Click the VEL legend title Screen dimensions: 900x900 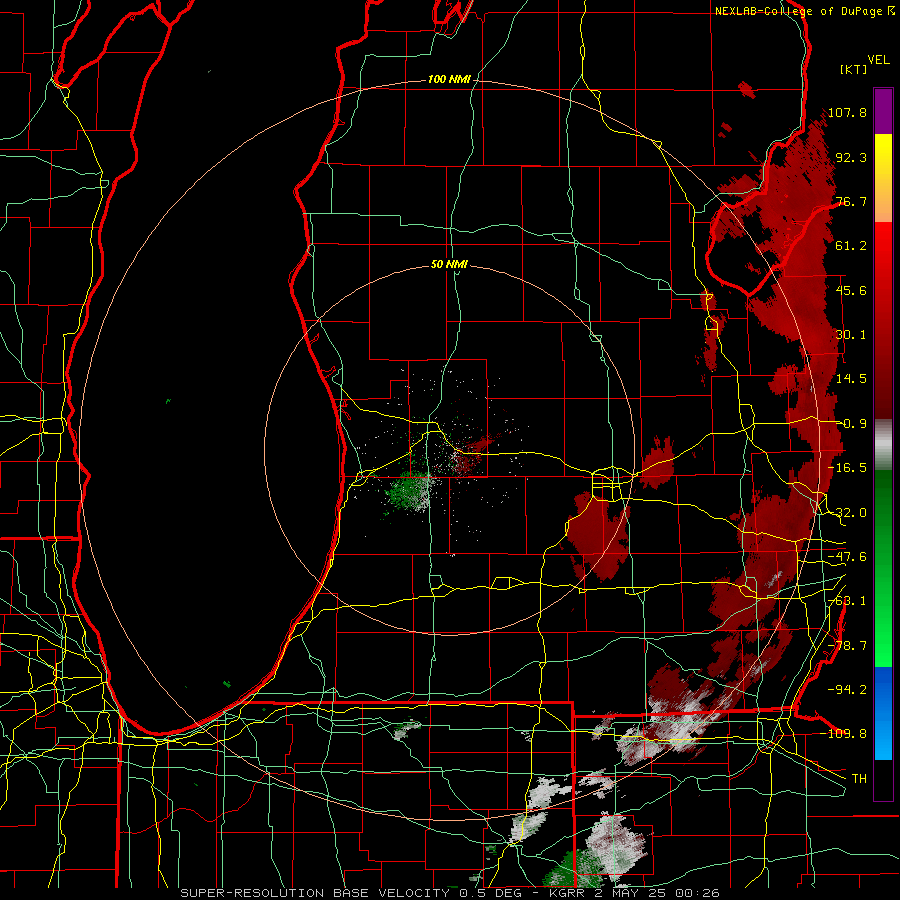click(878, 60)
